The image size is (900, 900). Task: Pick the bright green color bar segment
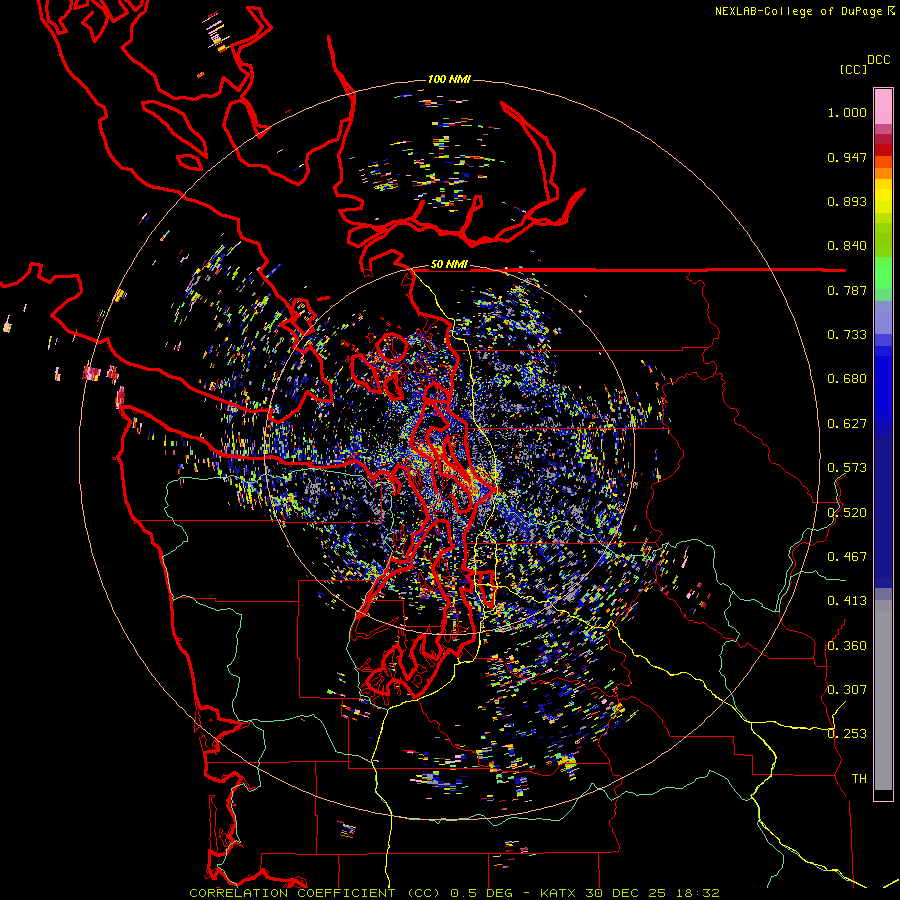883,273
